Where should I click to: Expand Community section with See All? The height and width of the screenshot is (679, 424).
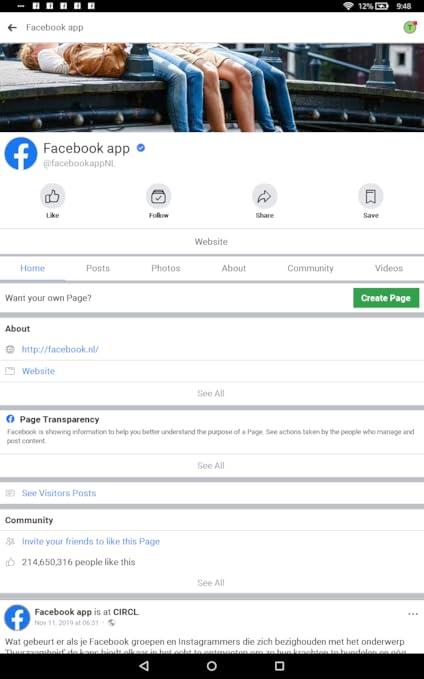point(211,582)
